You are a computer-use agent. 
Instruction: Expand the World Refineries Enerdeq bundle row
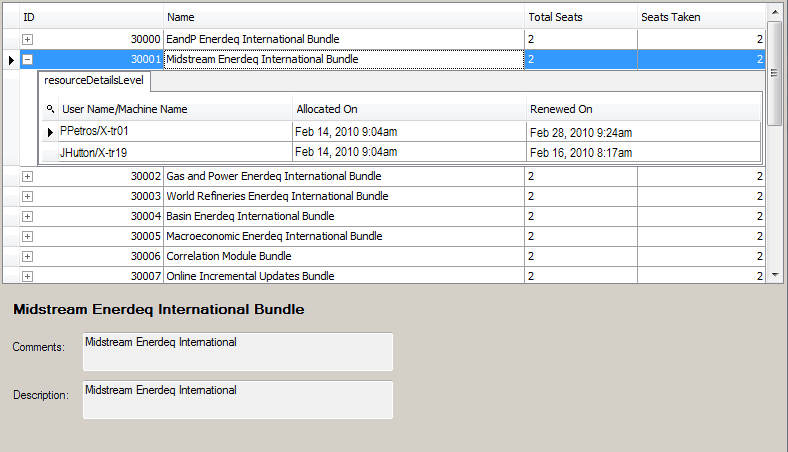point(27,196)
